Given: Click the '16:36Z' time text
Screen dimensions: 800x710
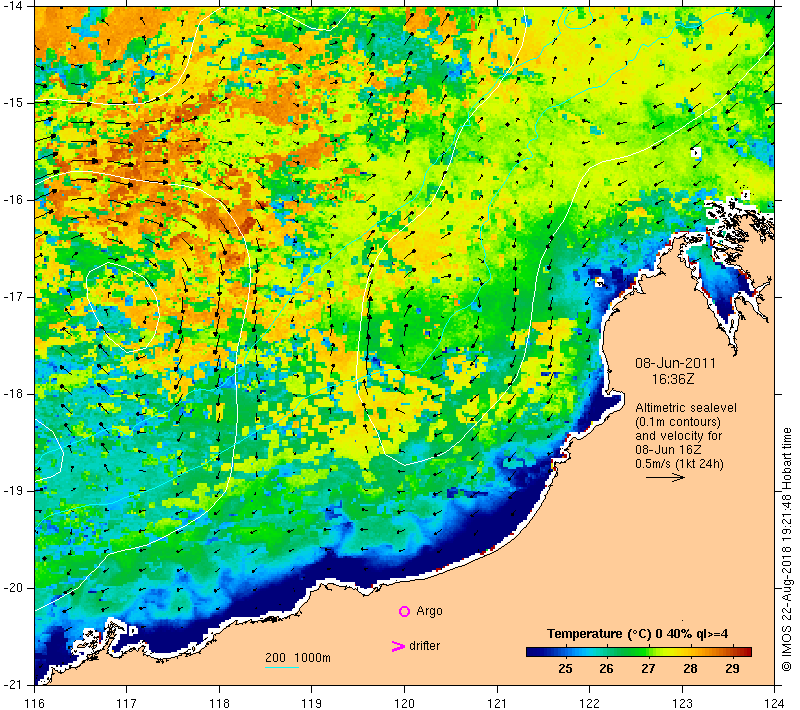Looking at the screenshot, I should click(x=673, y=379).
